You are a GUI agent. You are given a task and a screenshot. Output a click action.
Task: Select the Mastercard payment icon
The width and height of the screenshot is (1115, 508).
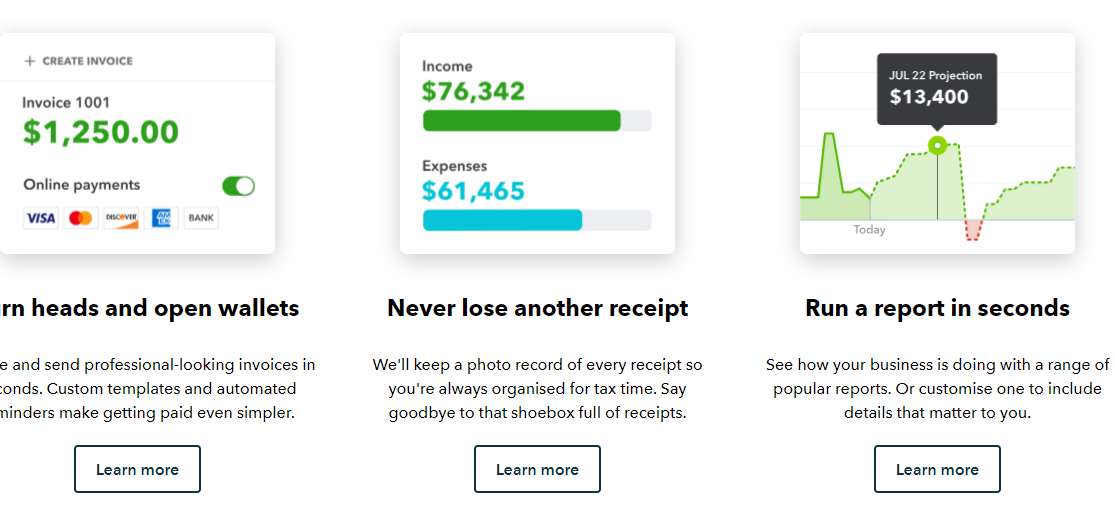(x=81, y=218)
